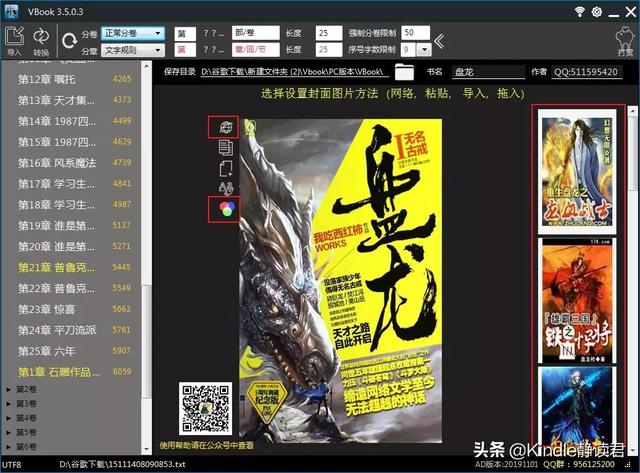The image size is (640, 473).
Task: Fetch cover from network globe icon
Action: click(x=226, y=127)
